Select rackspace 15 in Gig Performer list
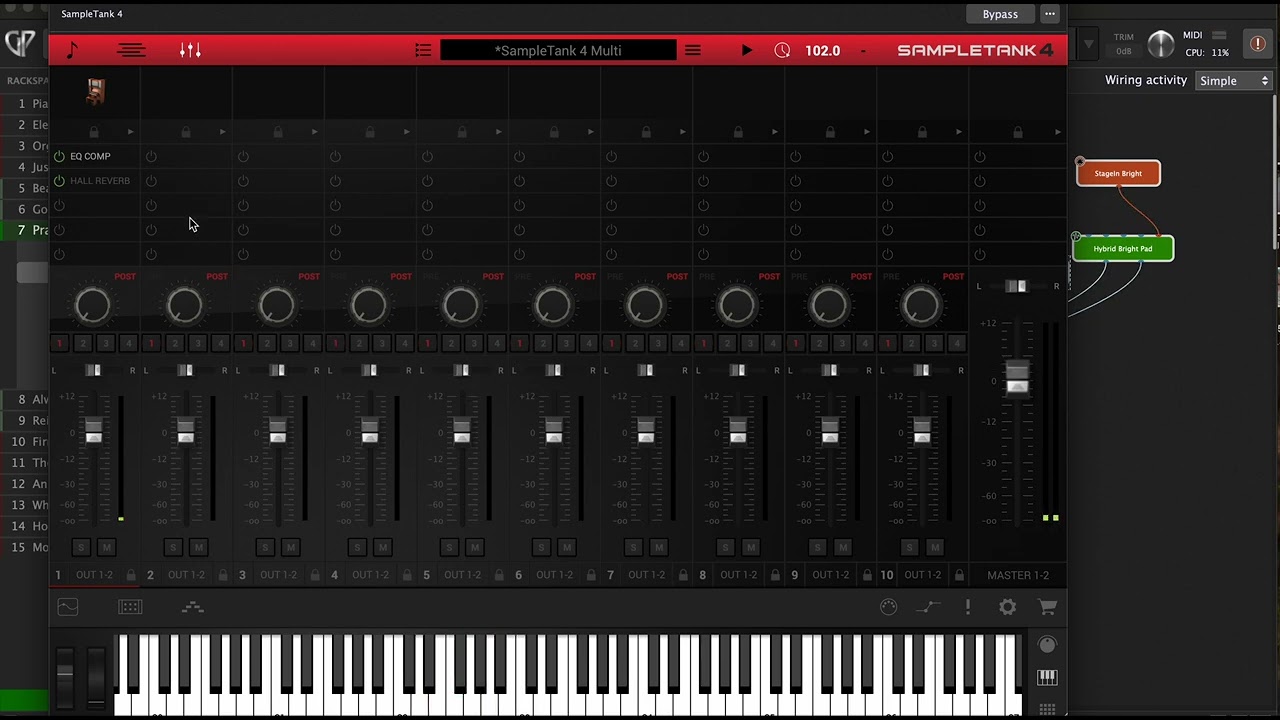This screenshot has height=720, width=1280. pyautogui.click(x=25, y=547)
